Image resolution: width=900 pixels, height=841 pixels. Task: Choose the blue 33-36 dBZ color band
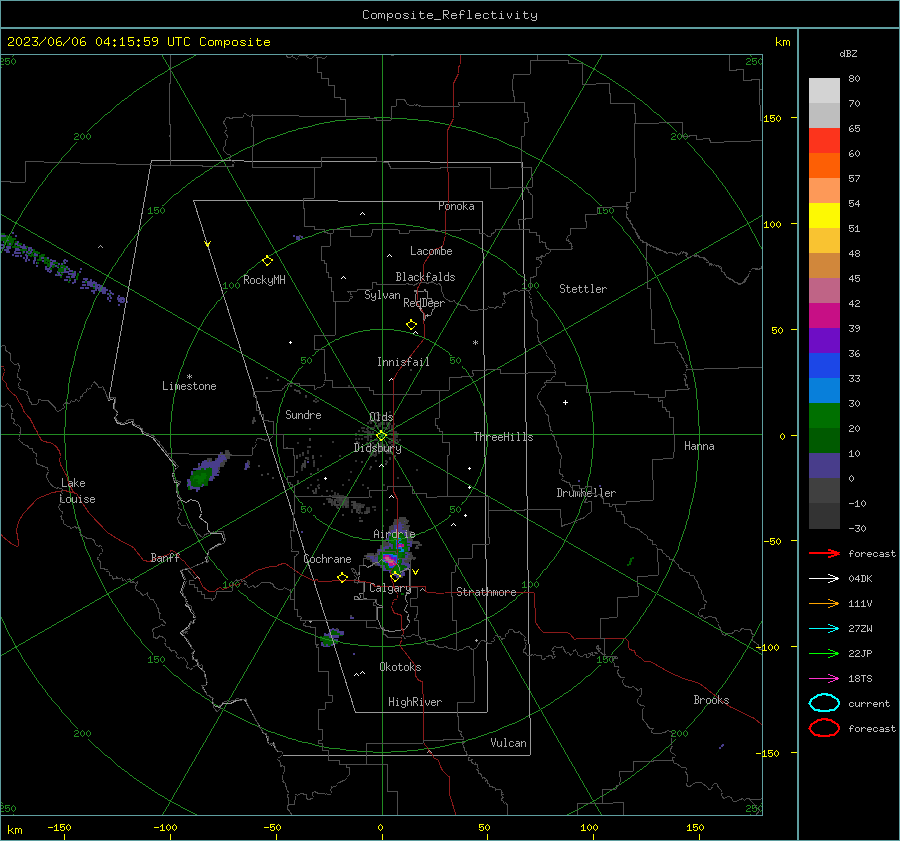(824, 366)
